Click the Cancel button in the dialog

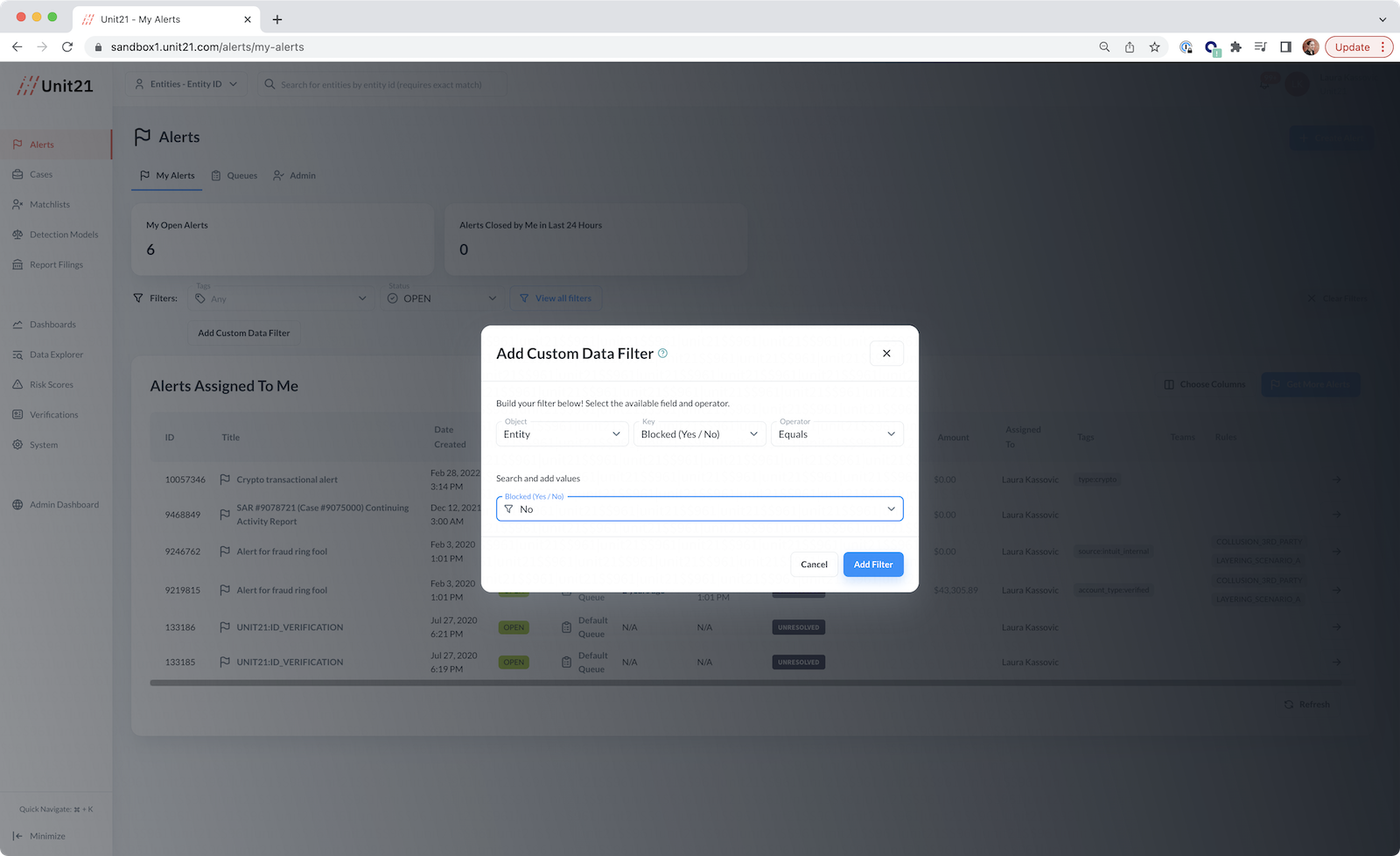click(814, 565)
